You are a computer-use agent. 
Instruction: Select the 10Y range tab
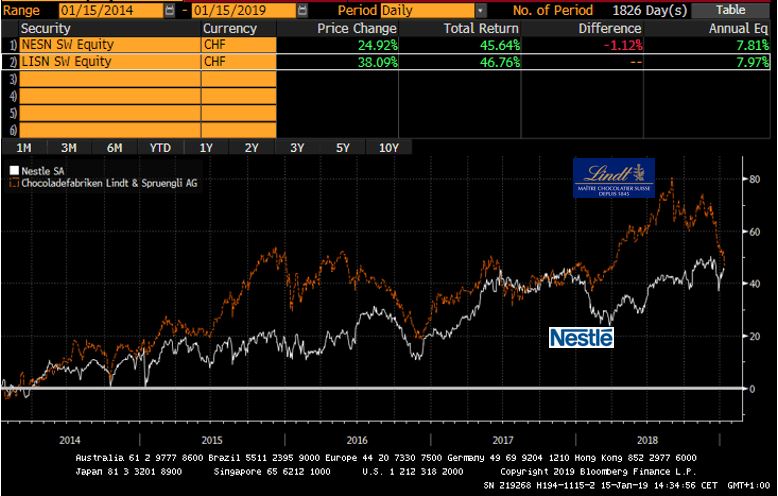(x=389, y=148)
